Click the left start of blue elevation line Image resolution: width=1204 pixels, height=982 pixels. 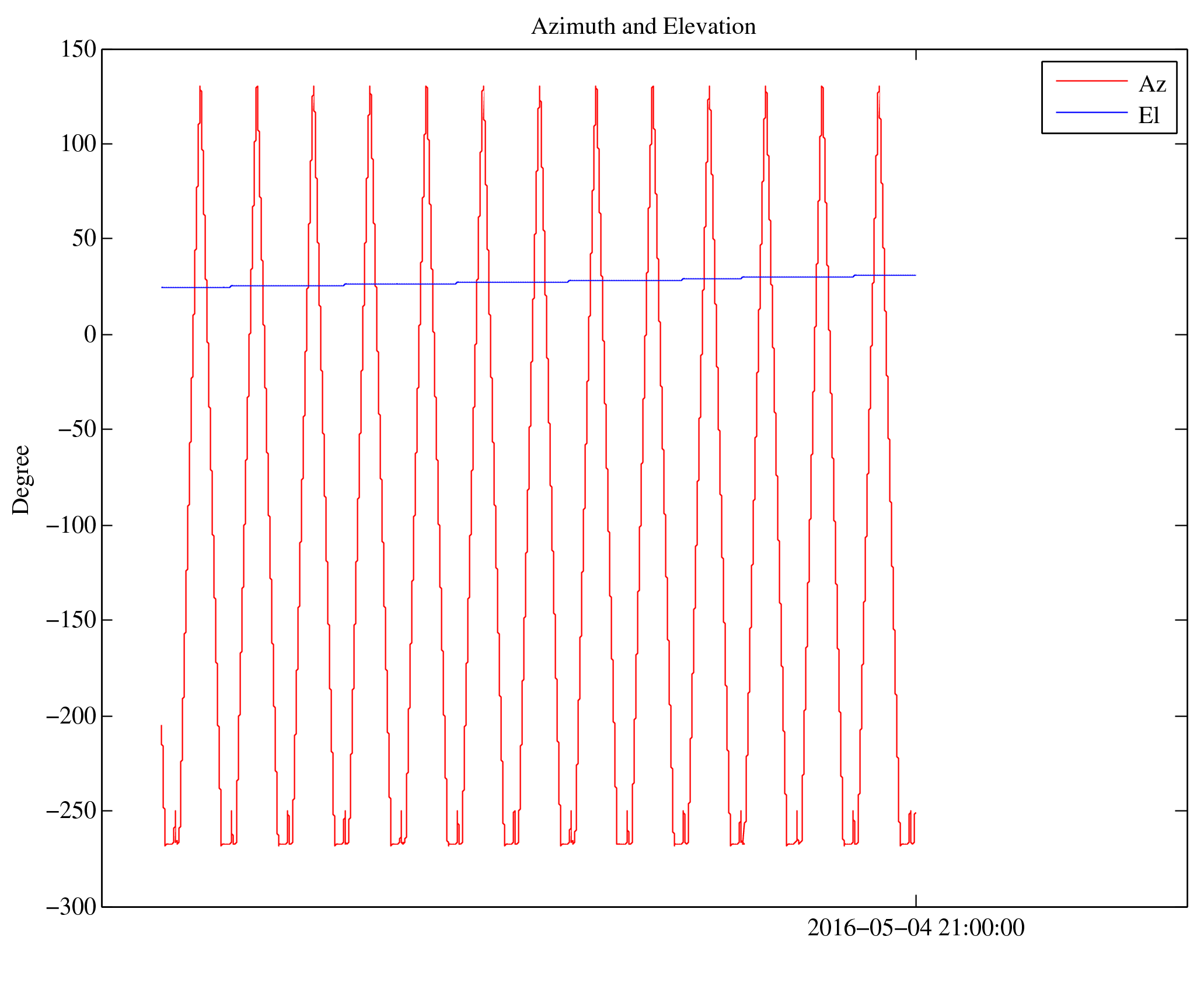point(163,288)
